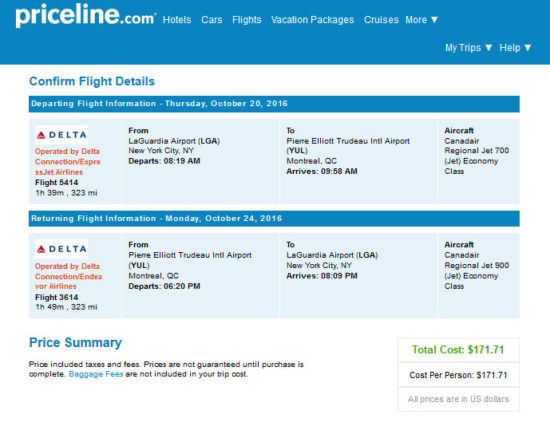Select Flight 5414 text
Screen dimensions: 550x434
(x=56, y=182)
